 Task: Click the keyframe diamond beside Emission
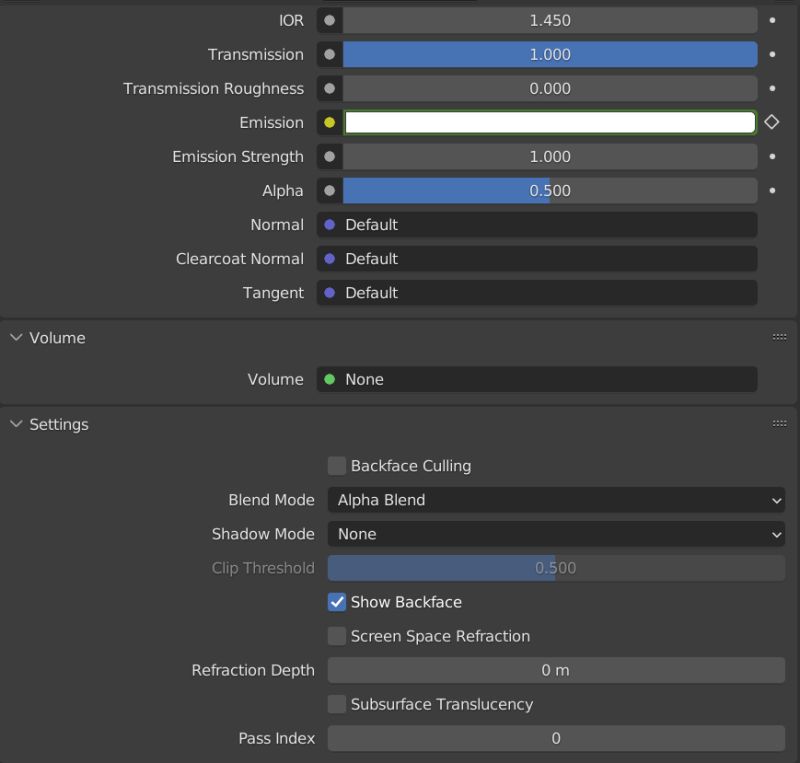tap(771, 122)
